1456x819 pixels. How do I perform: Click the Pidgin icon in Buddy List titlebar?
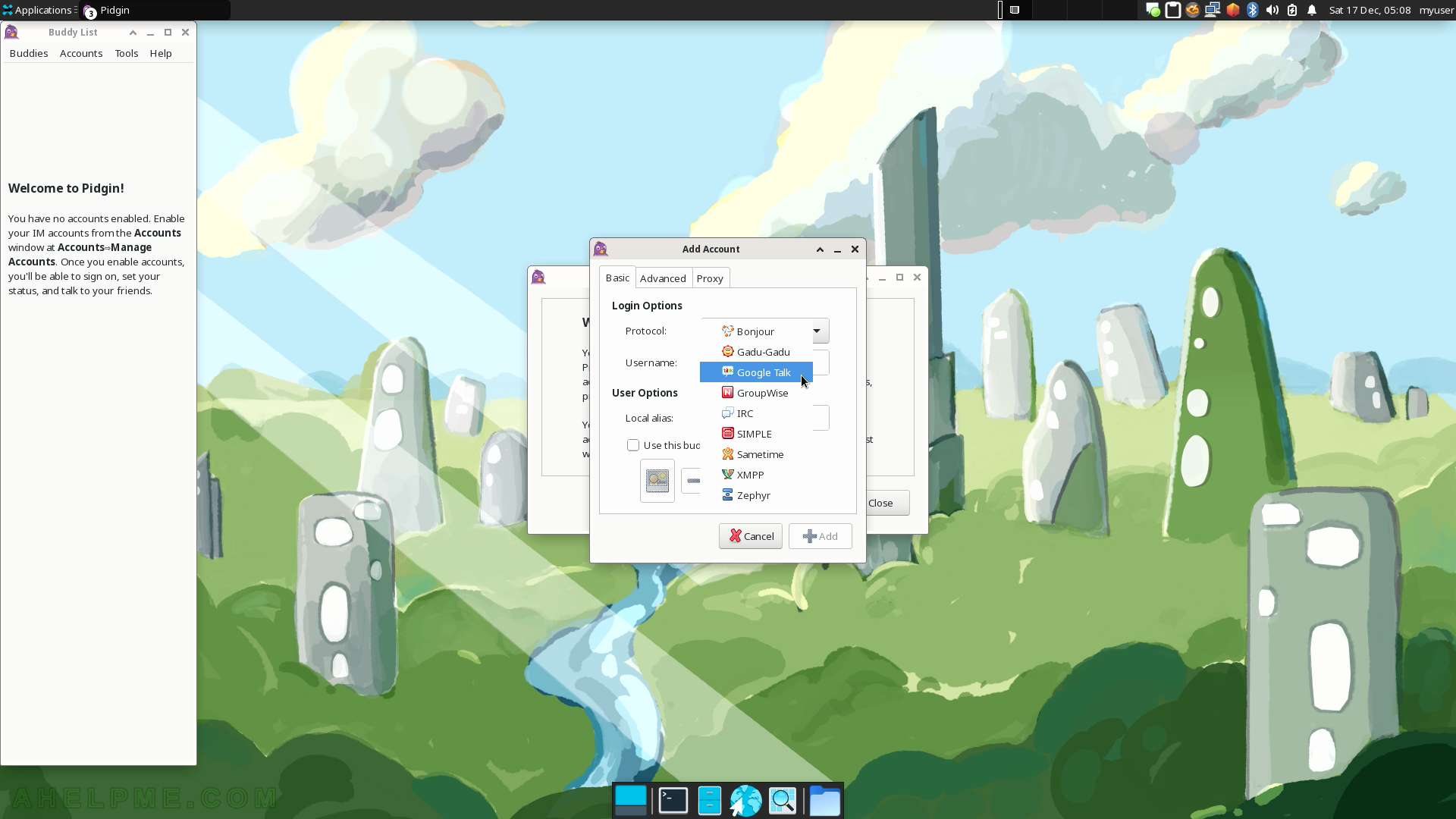point(11,32)
